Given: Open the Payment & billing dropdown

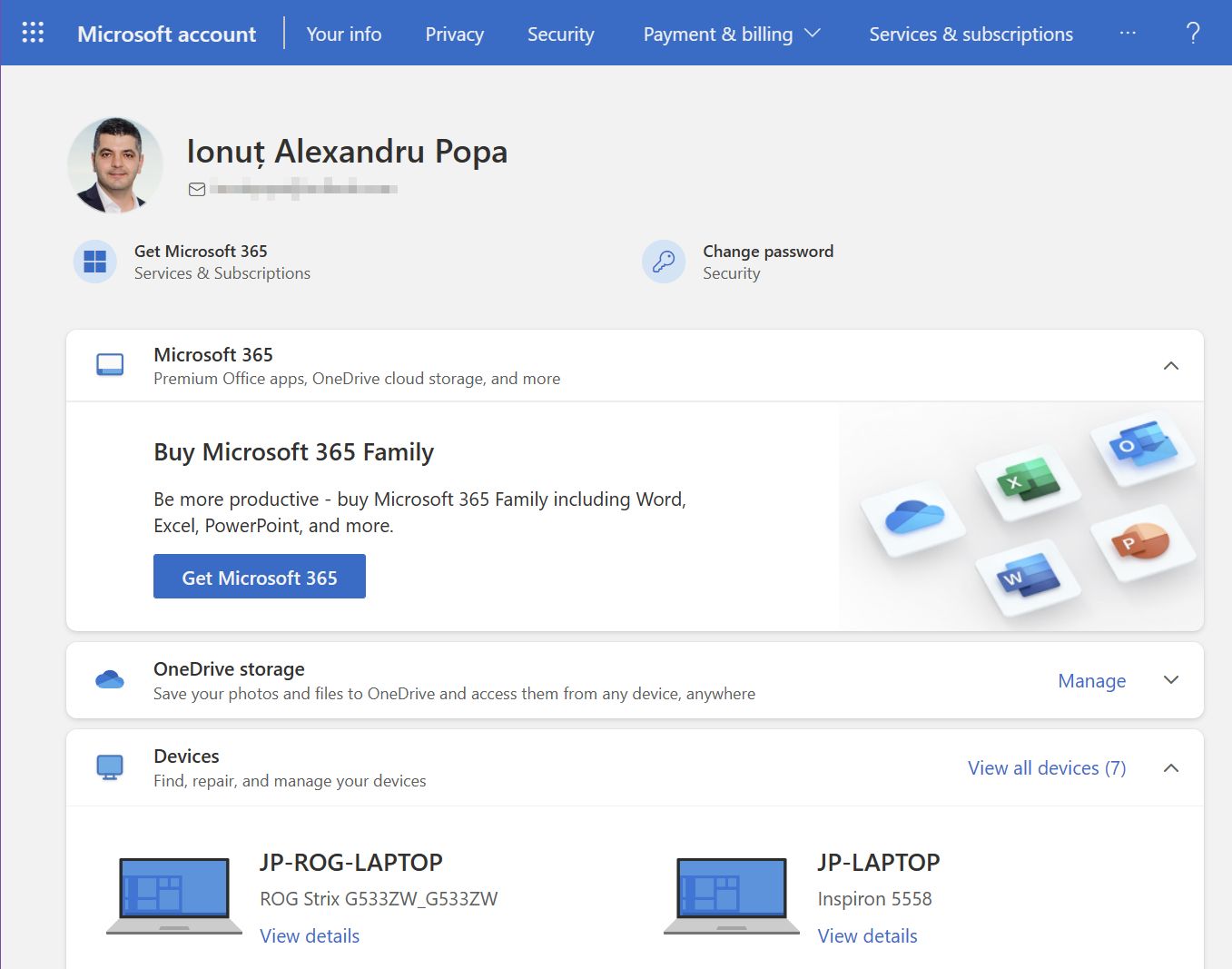Looking at the screenshot, I should 732,34.
